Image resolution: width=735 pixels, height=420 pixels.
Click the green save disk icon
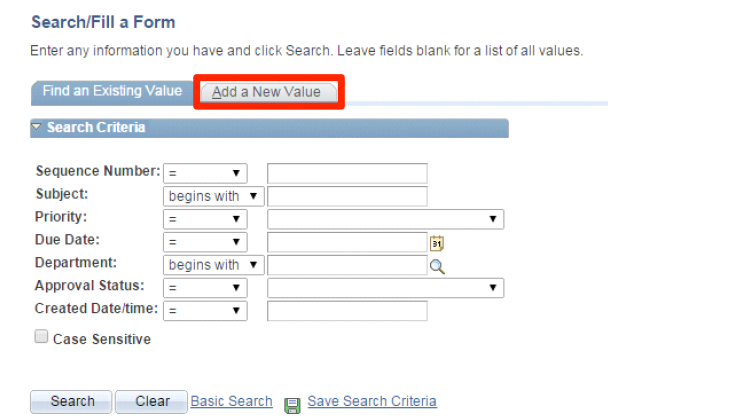(x=292, y=405)
